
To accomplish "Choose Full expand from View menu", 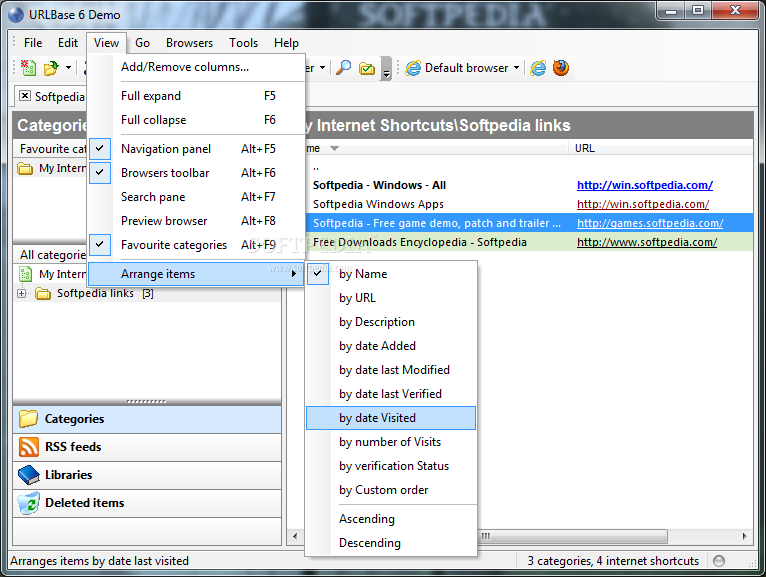I will (198, 96).
